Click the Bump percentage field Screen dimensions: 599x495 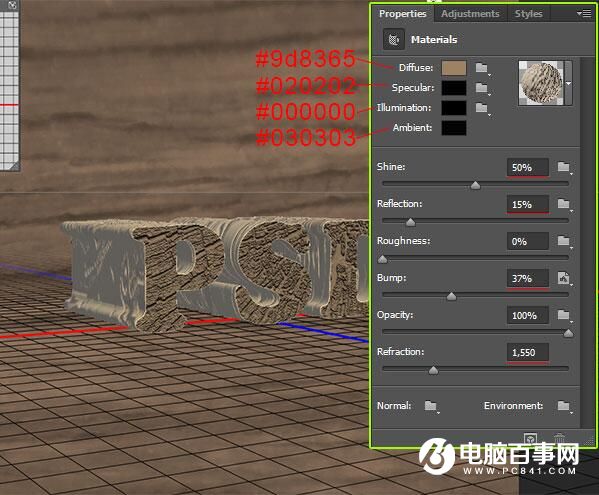point(528,278)
